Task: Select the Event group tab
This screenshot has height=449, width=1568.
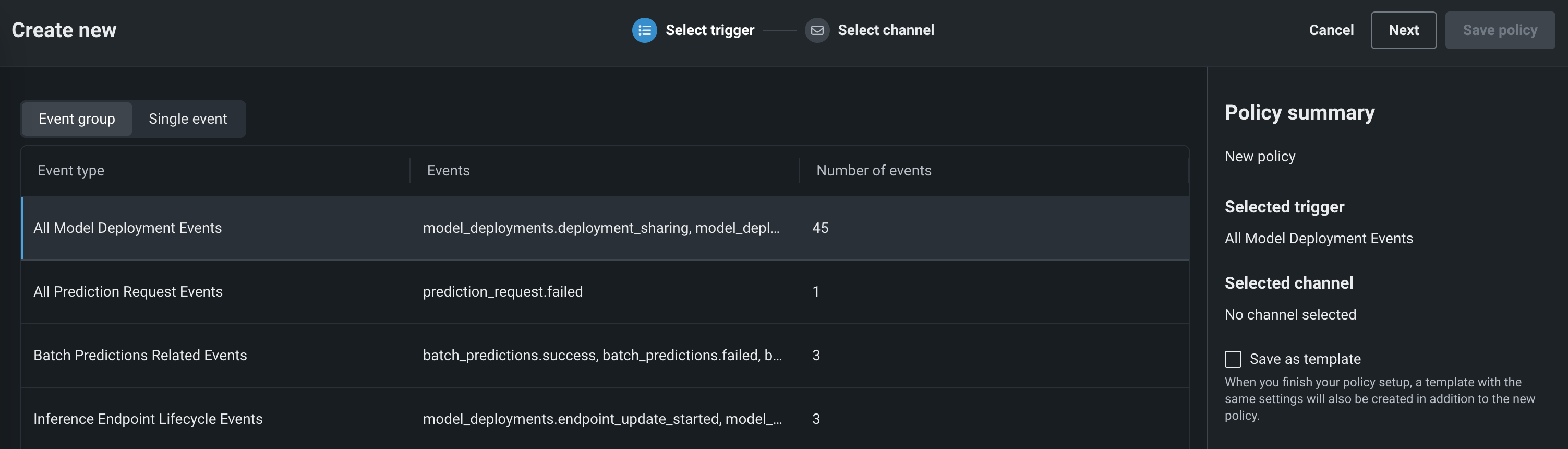Action: 77,119
